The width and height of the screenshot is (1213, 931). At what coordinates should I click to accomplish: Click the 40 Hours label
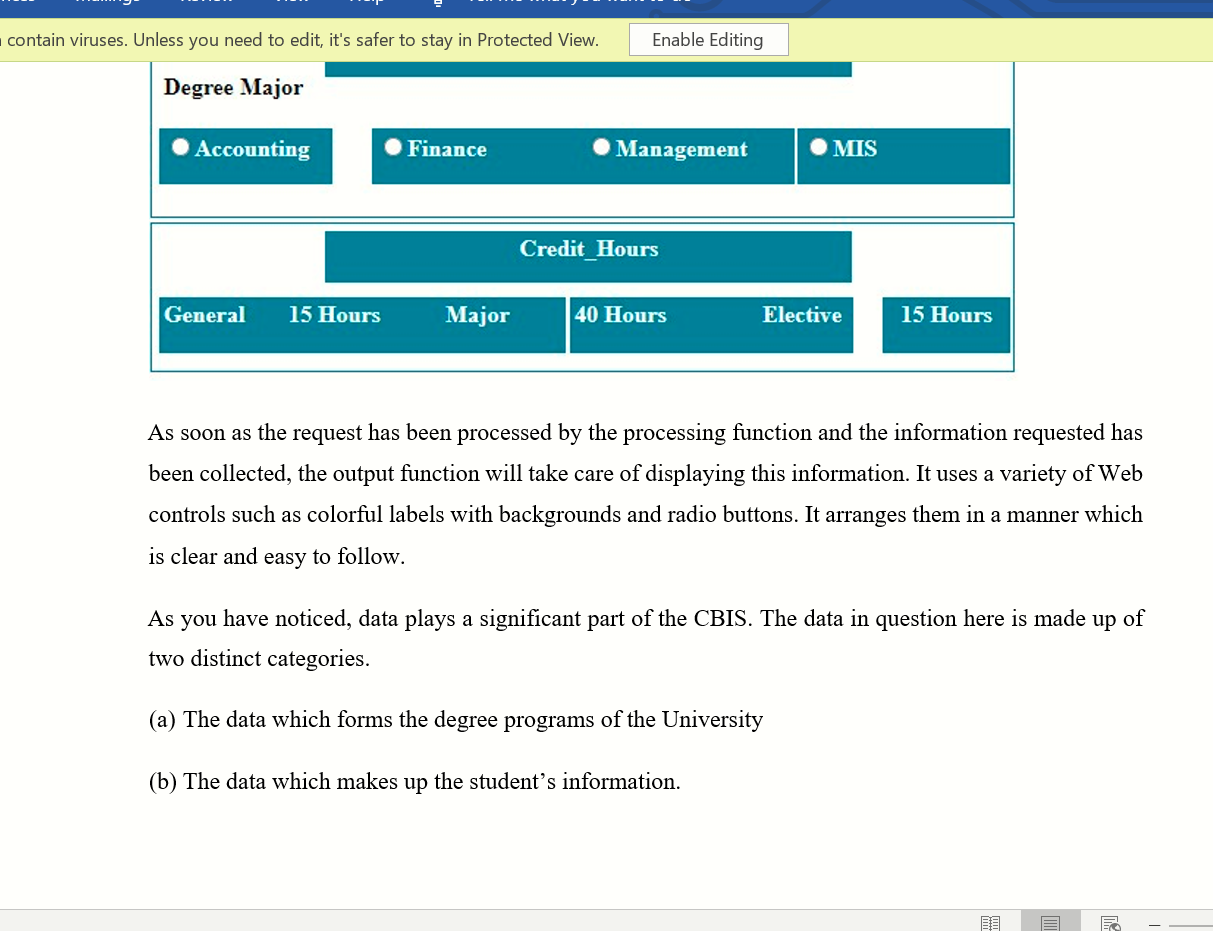tap(620, 315)
